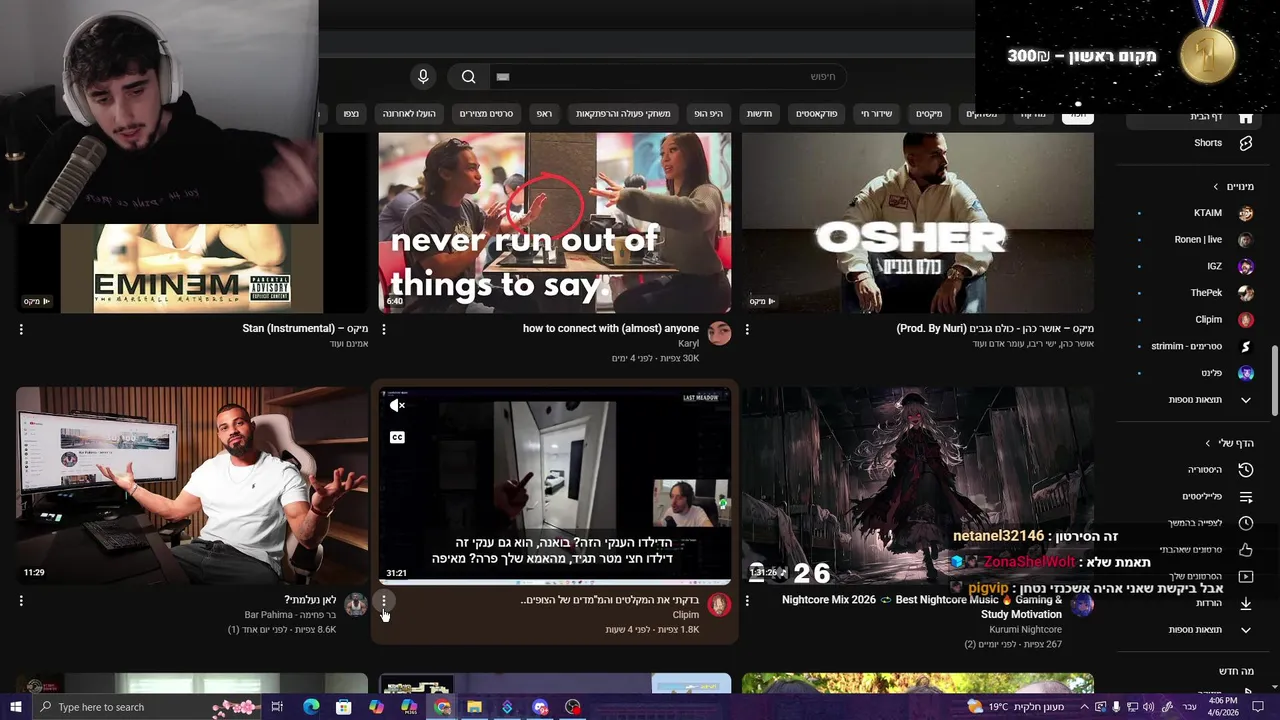Toggle captions CC on Clipim preview
This screenshot has width=1280, height=720.
click(x=397, y=437)
